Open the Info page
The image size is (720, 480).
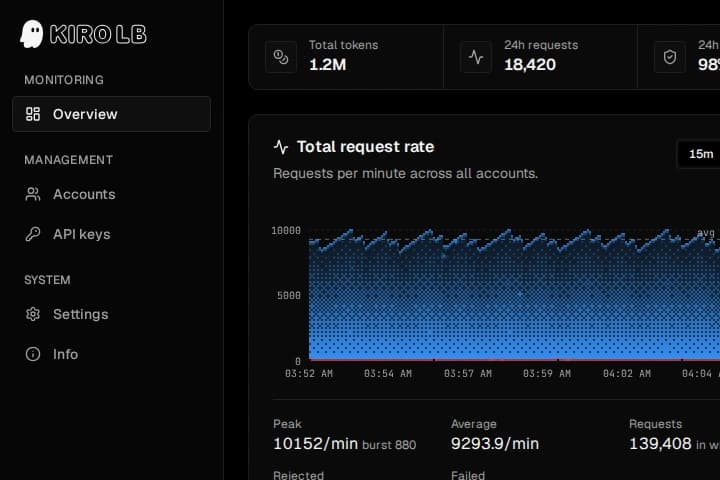(x=112, y=354)
